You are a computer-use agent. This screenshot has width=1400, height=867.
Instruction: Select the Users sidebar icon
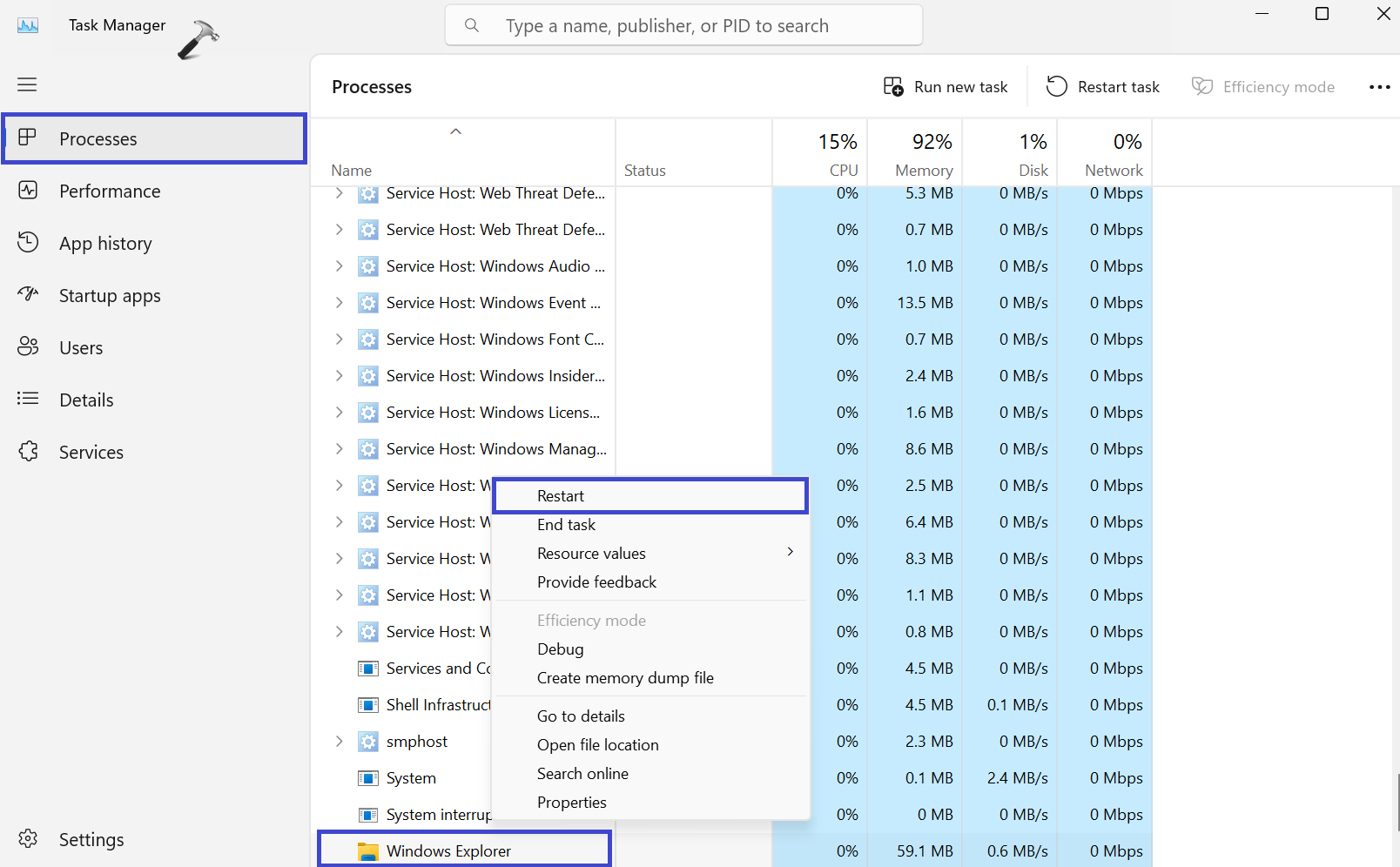[x=28, y=347]
